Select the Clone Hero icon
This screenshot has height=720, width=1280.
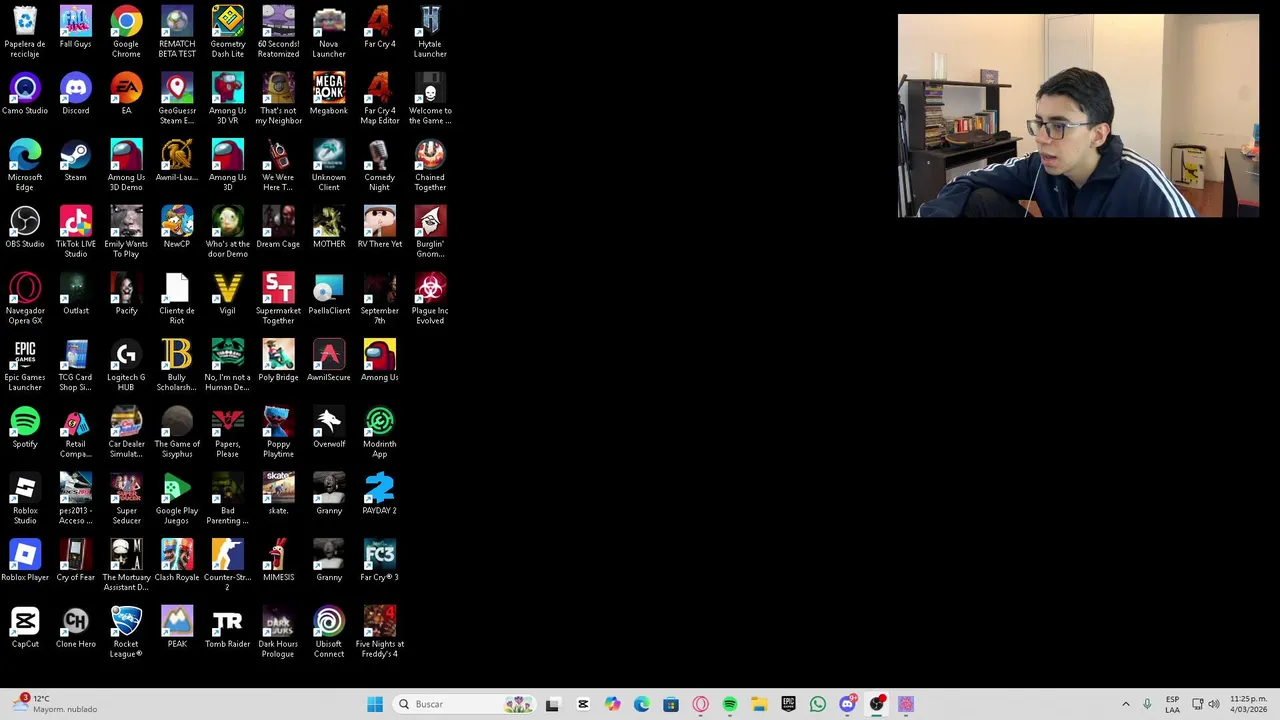tap(75, 627)
